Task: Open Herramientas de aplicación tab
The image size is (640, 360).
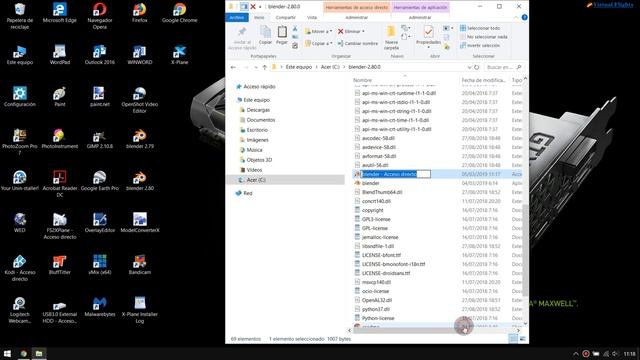Action: [x=420, y=7]
